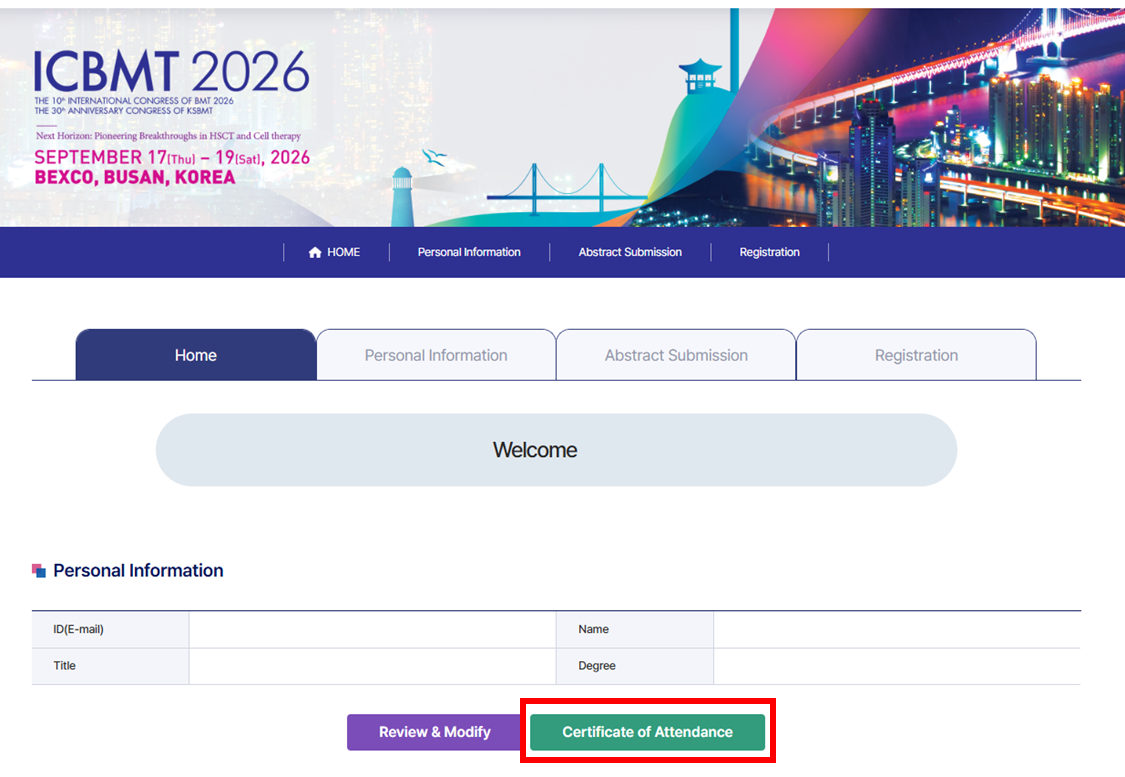Open Personal Information in blue navigation bar
Image resolution: width=1125 pixels, height=777 pixels.
(x=469, y=253)
